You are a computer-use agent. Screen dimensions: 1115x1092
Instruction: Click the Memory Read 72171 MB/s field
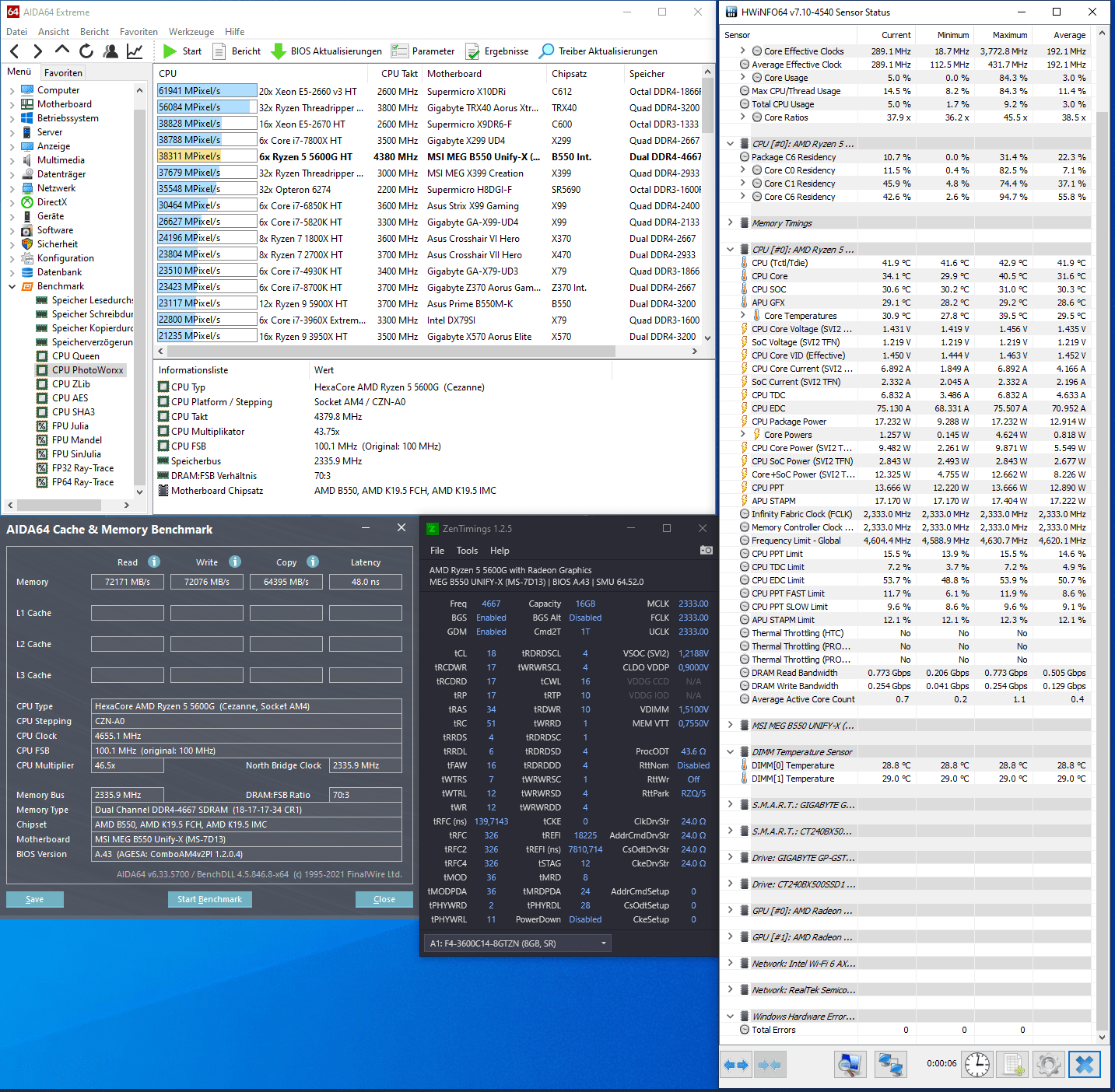coord(128,582)
